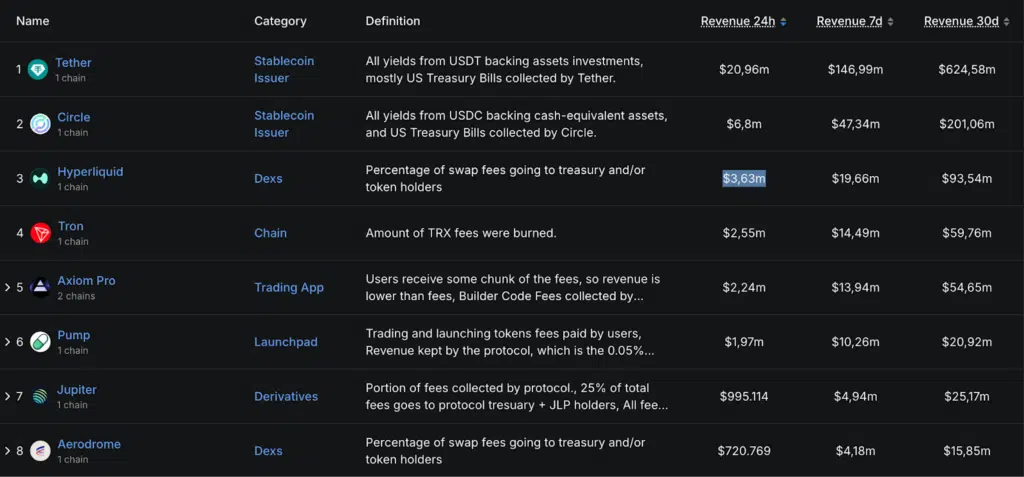Open the Trading App category link

(x=288, y=288)
